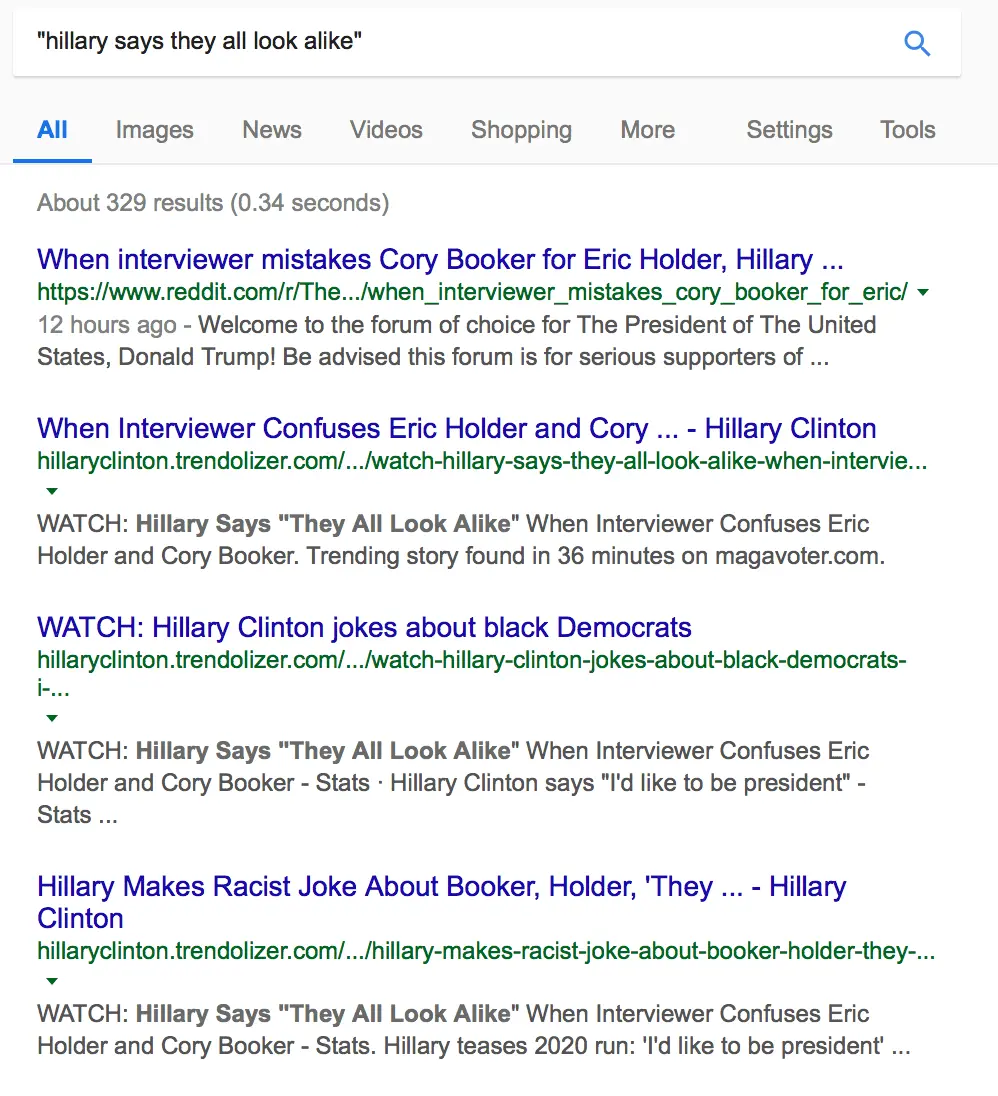998x1096 pixels.
Task: Switch to the News tab
Action: click(272, 130)
